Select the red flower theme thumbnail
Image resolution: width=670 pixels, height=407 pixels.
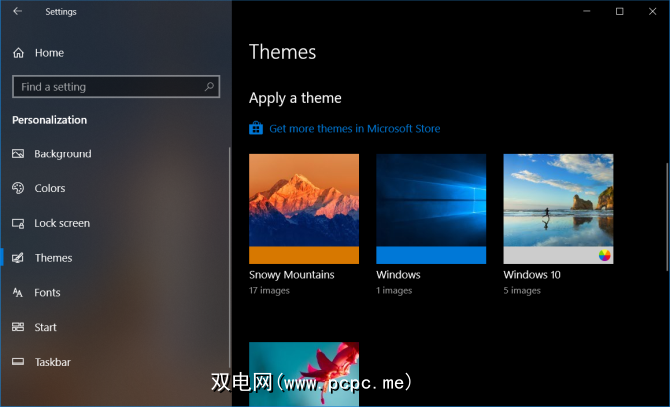pyautogui.click(x=304, y=374)
